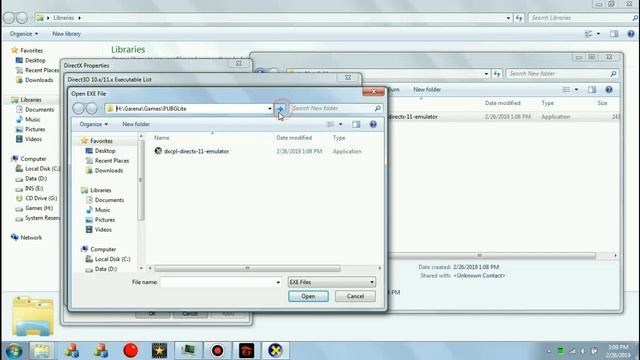Click search magnifier in Open EXE File dialog
The image size is (640, 360).
378,109
